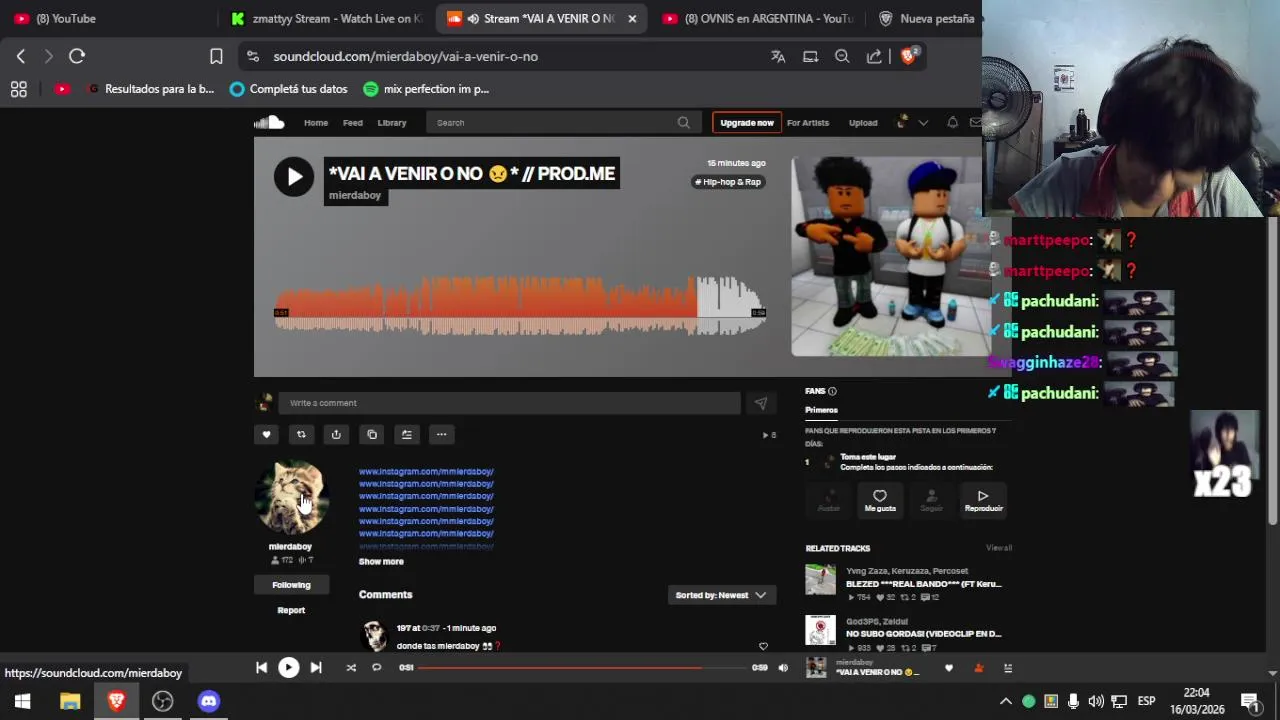Viewport: 1280px width, 720px height.
Task: Open the SoundCloud logo home link
Action: coord(269,123)
